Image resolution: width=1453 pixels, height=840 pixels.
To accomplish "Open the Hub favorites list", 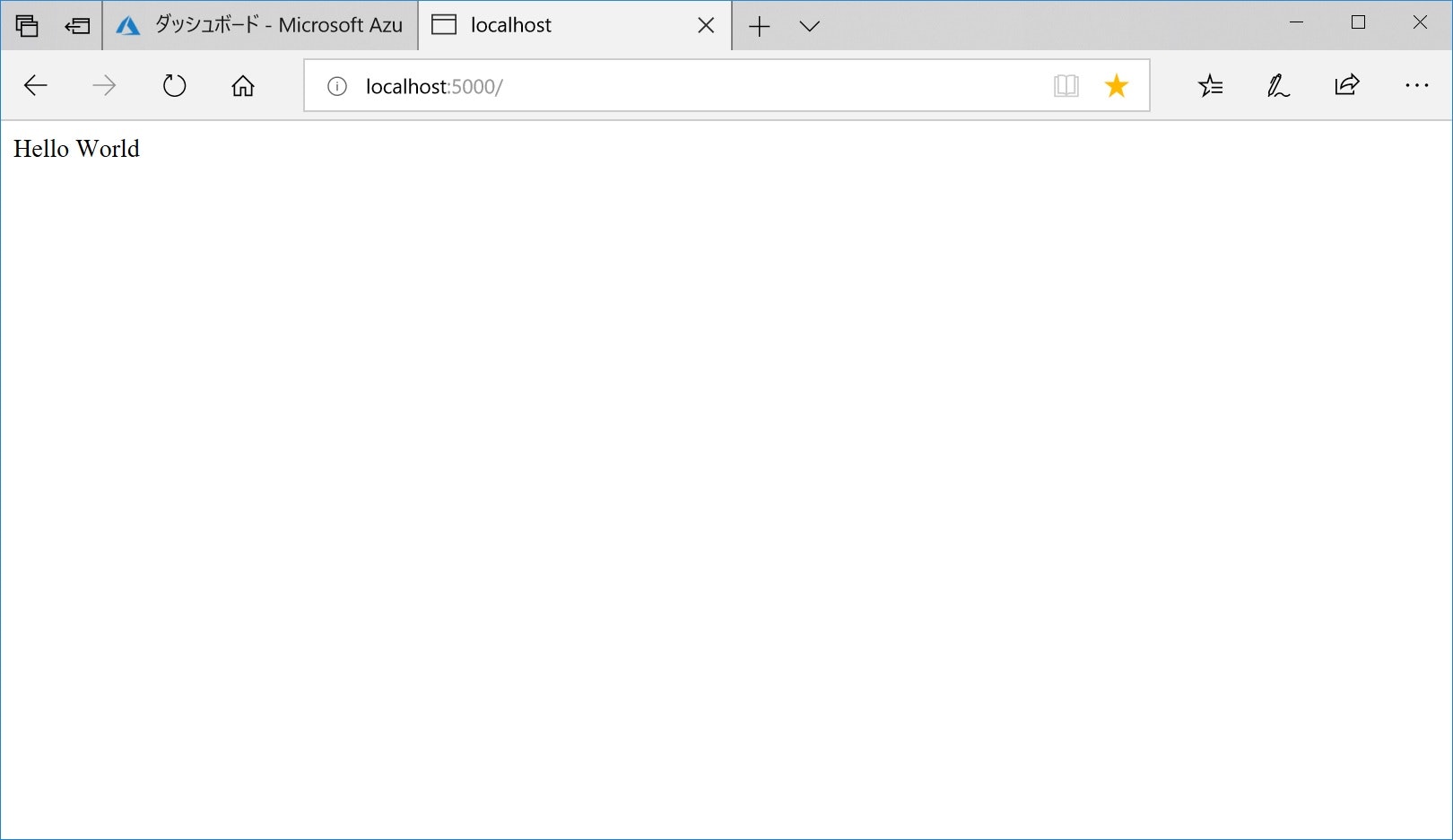I will tap(1210, 85).
